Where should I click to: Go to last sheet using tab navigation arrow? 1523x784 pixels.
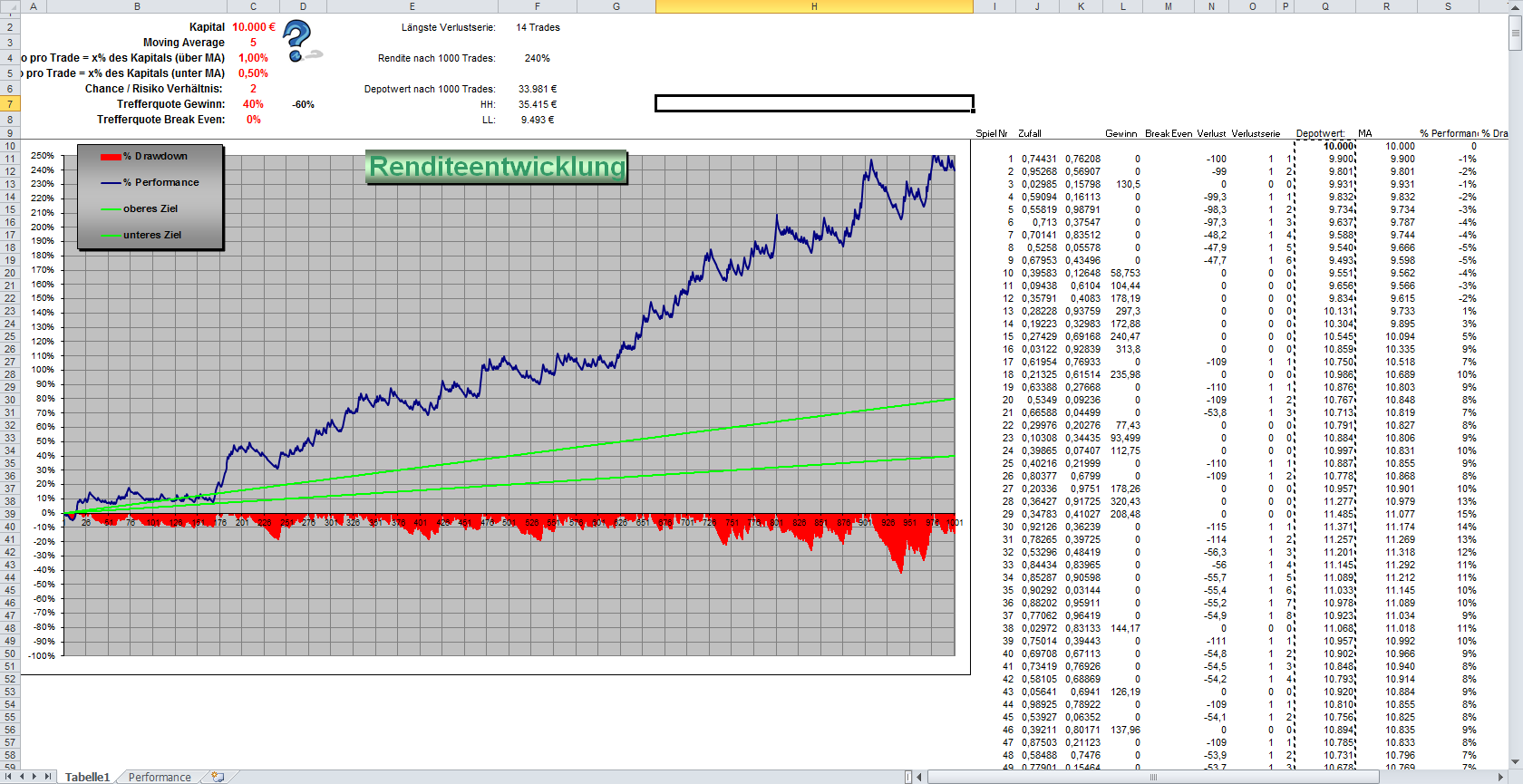pyautogui.click(x=48, y=777)
